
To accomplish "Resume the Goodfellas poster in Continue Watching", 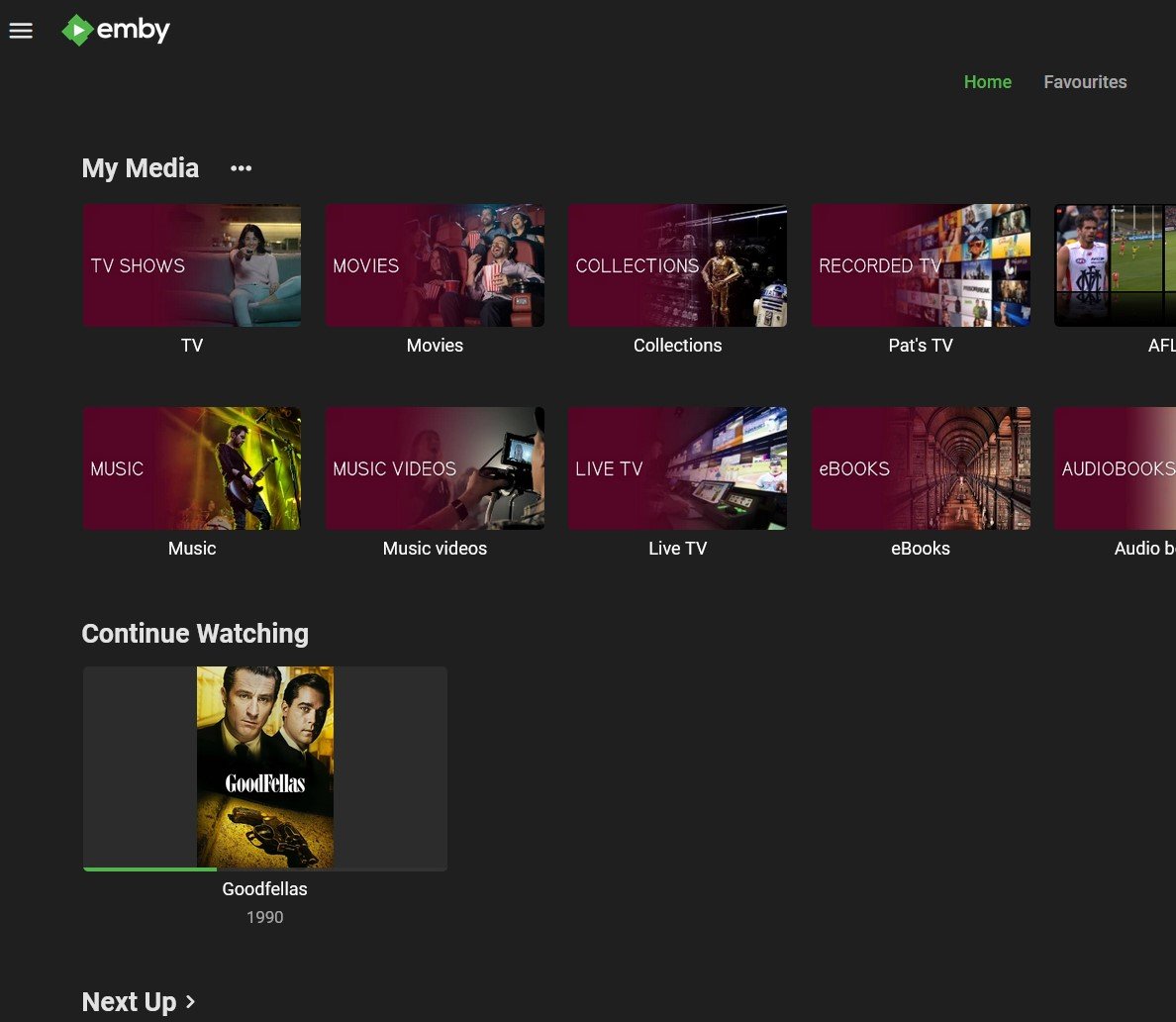I will pos(264,766).
